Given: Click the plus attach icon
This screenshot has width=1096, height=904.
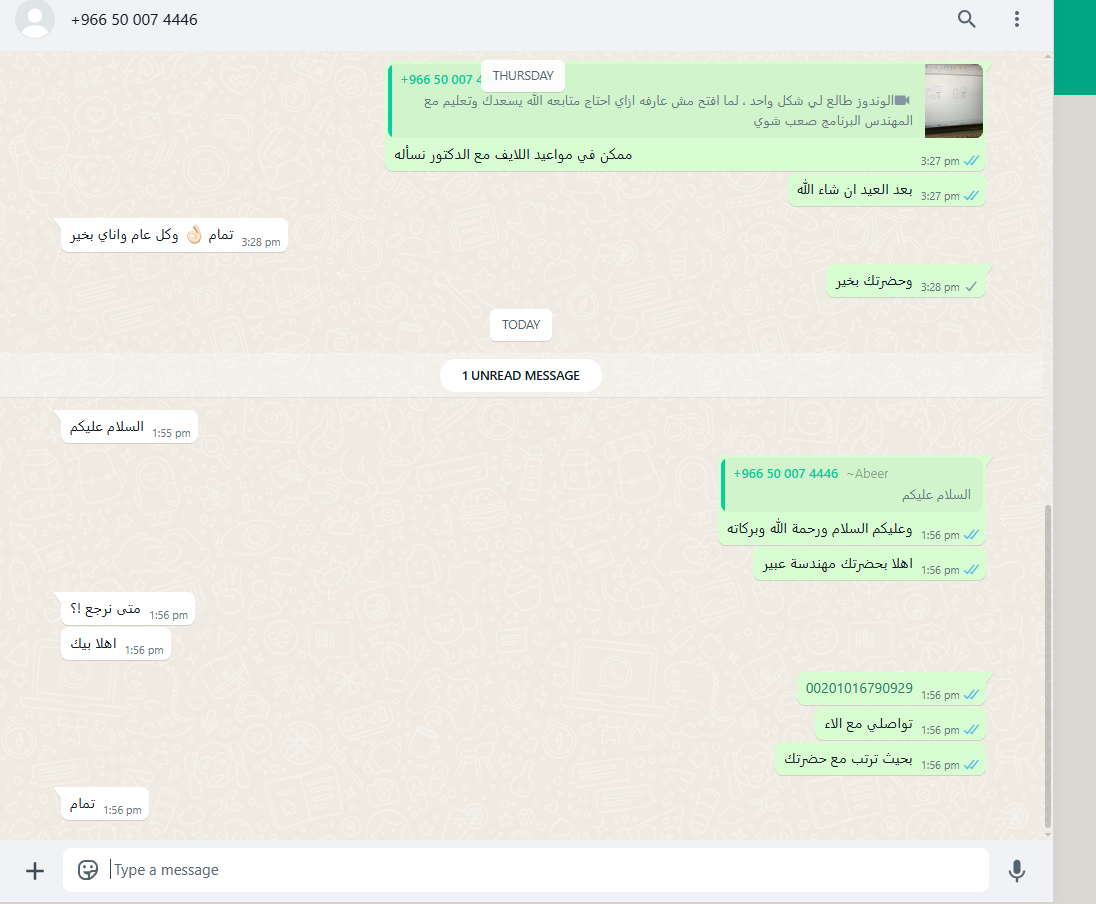Looking at the screenshot, I should (x=34, y=870).
